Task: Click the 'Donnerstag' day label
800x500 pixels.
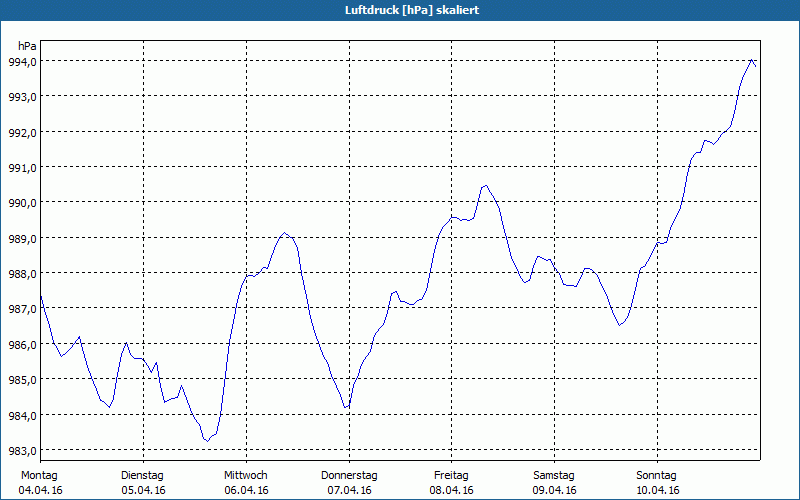Action: (349, 476)
